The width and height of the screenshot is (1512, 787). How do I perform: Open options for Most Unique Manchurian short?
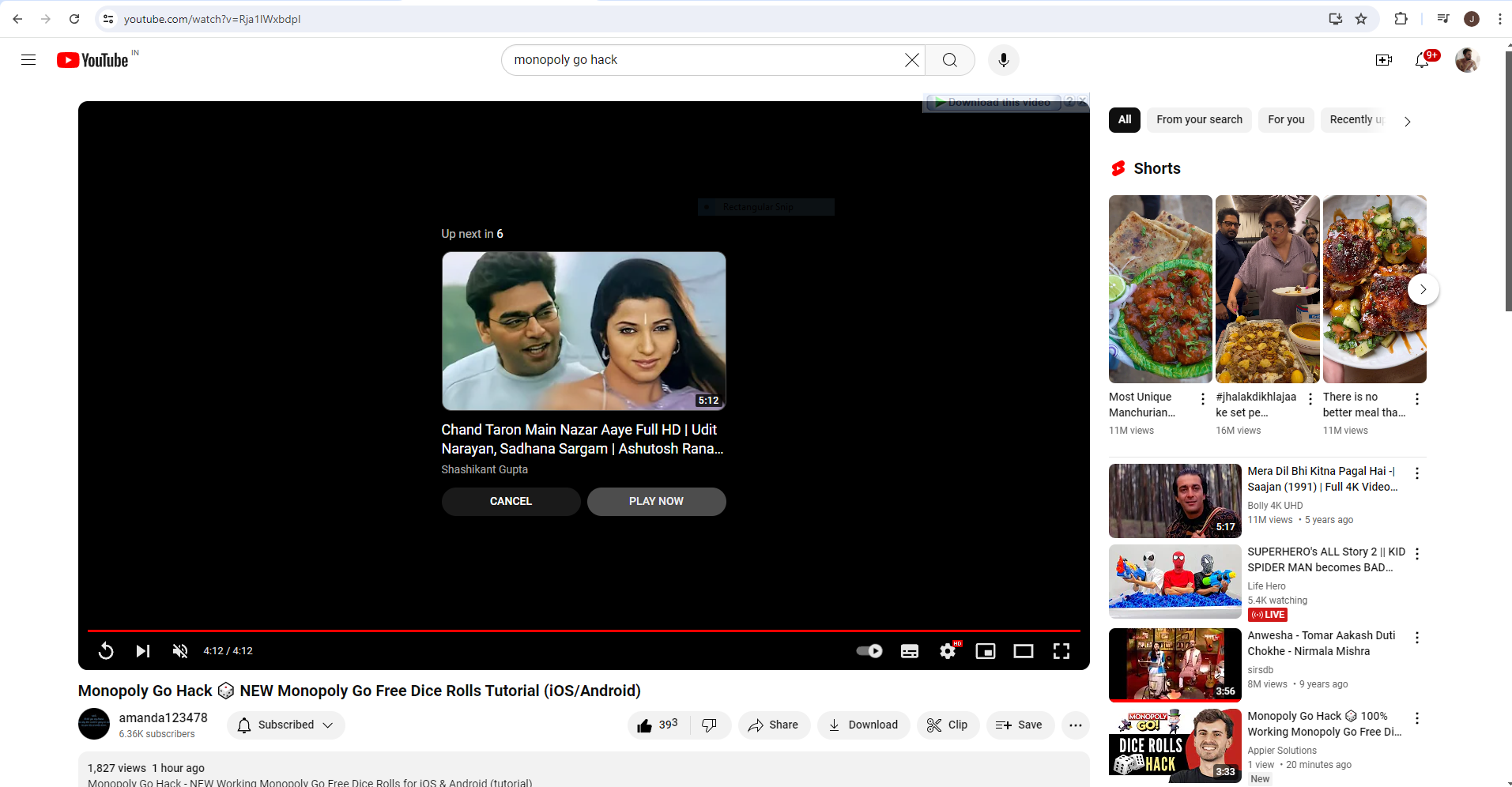[x=1203, y=399]
